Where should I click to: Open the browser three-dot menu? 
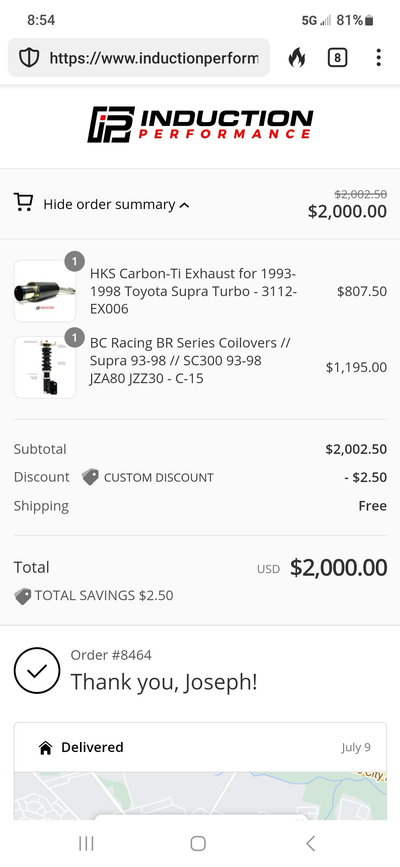[378, 58]
